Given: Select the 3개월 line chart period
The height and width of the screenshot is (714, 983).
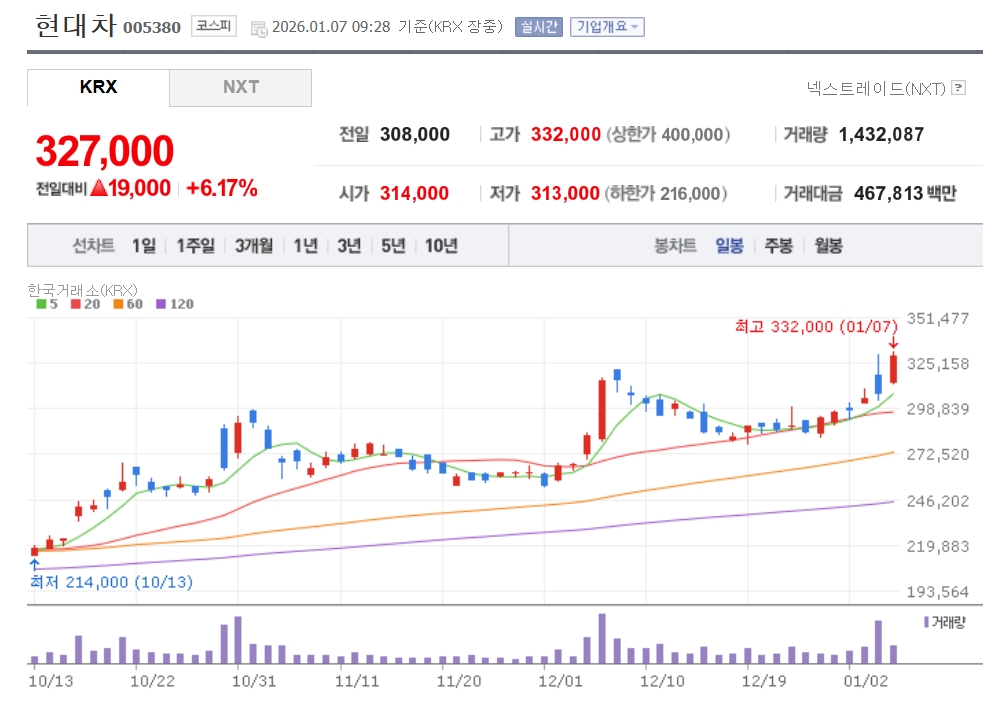Looking at the screenshot, I should point(254,245).
